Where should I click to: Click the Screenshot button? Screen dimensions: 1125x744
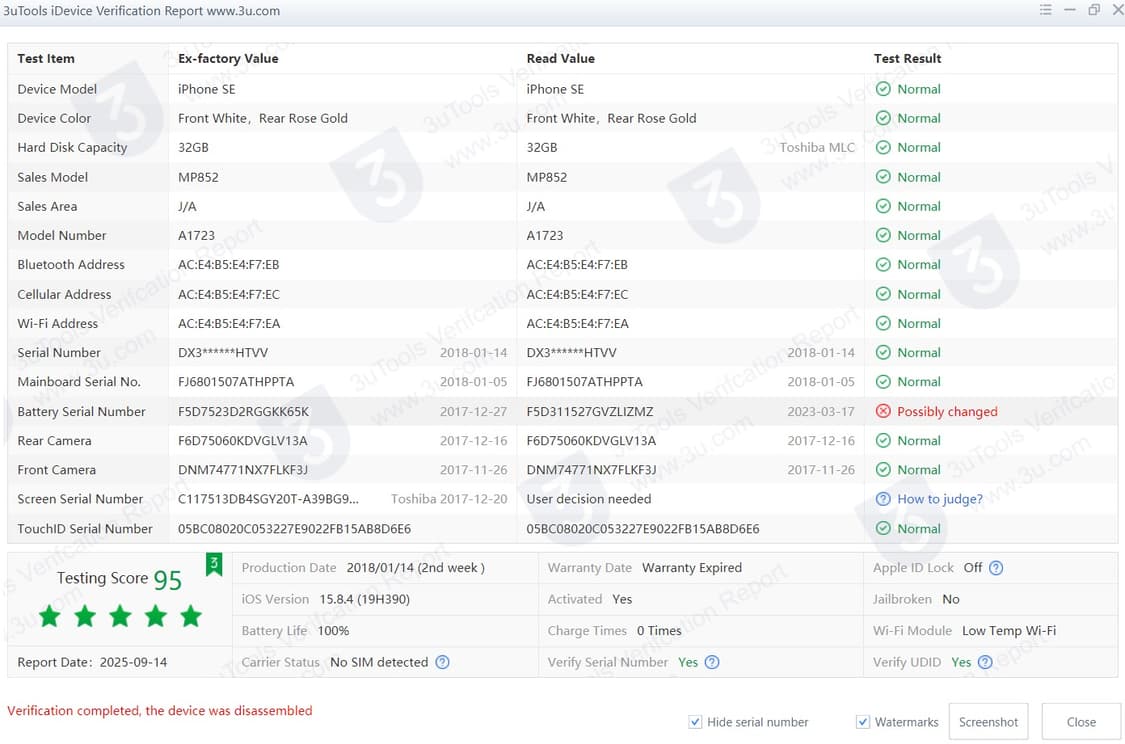point(988,722)
